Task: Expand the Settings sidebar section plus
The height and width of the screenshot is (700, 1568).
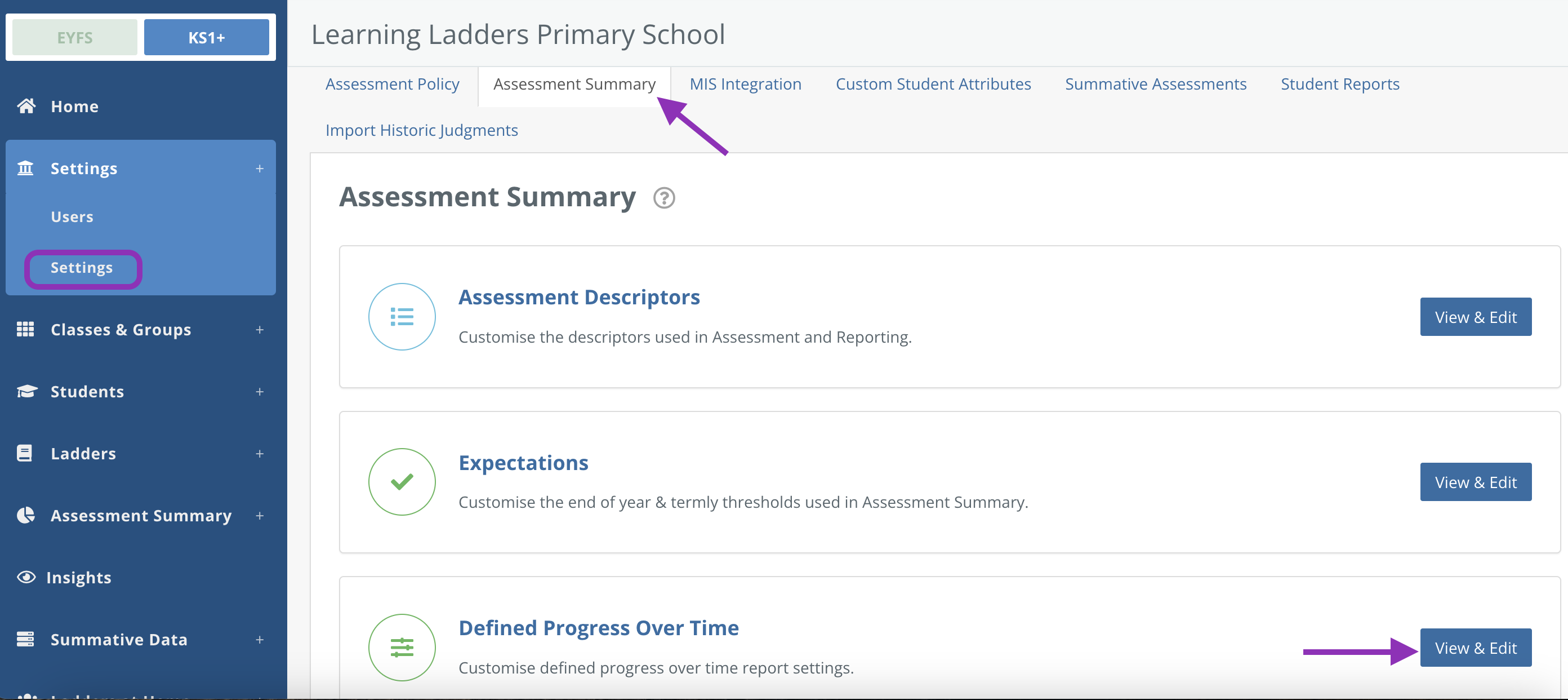Action: (x=260, y=168)
